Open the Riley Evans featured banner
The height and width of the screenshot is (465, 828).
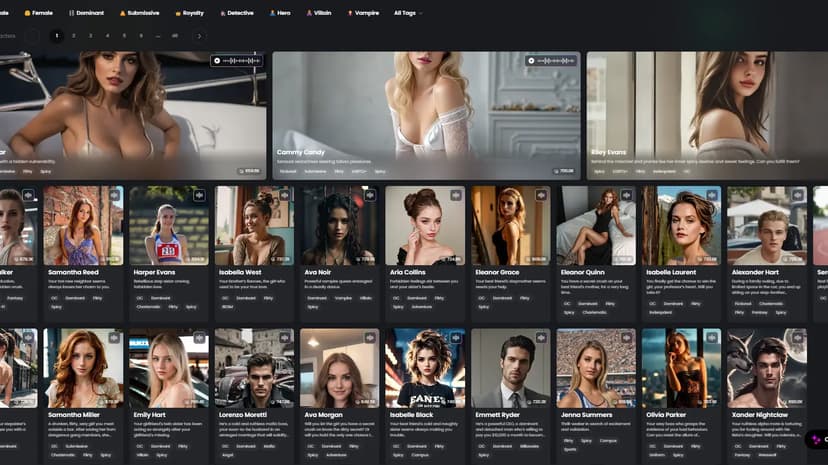pos(707,115)
